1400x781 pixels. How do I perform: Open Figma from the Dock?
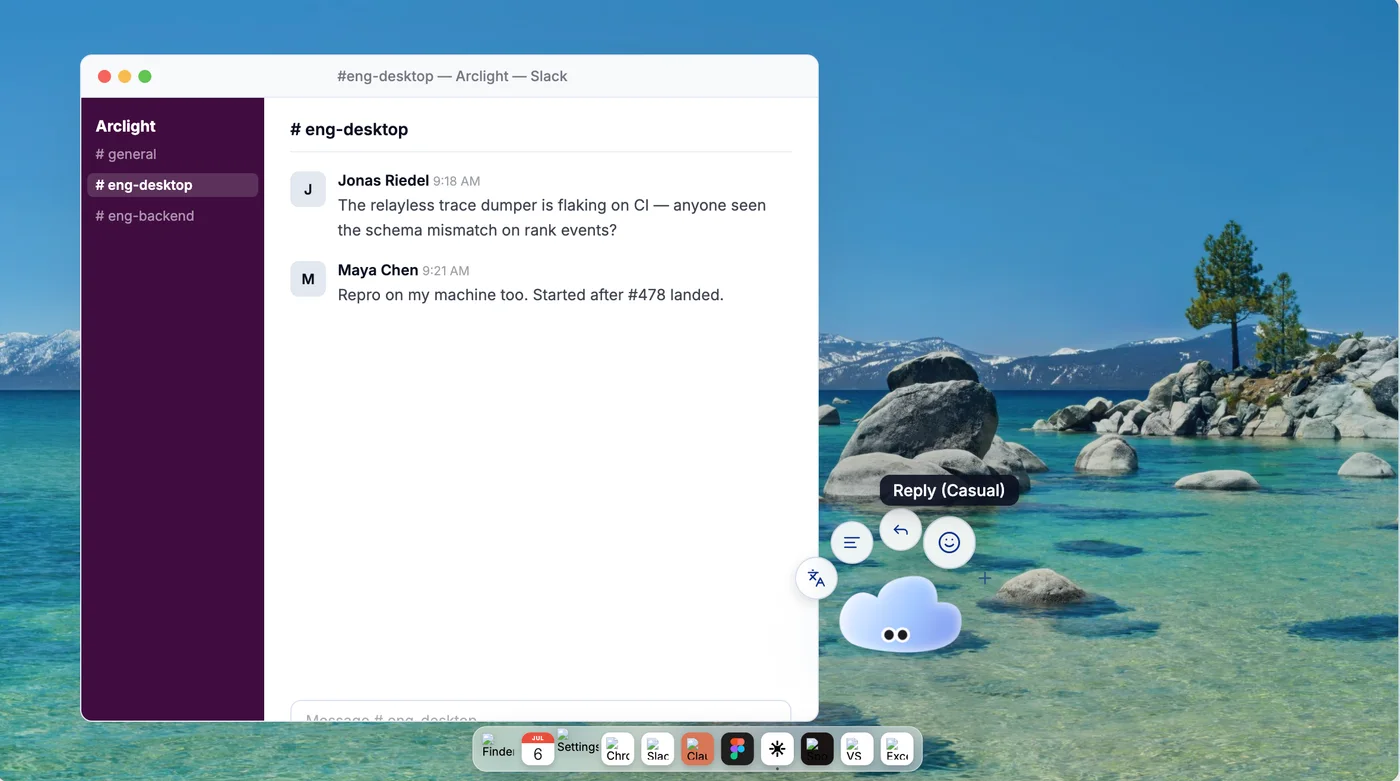coord(738,749)
